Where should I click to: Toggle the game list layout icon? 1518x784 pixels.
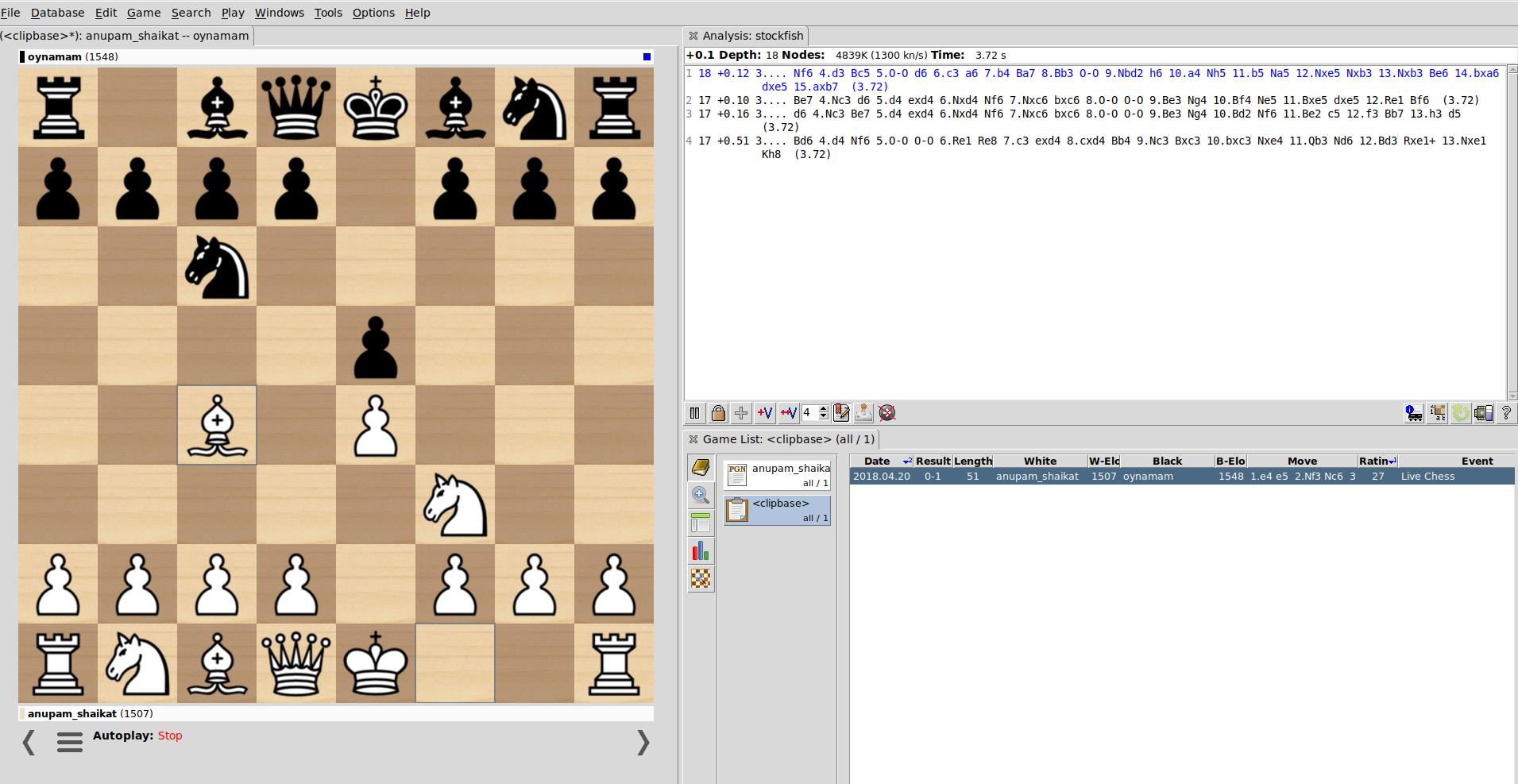(x=701, y=523)
